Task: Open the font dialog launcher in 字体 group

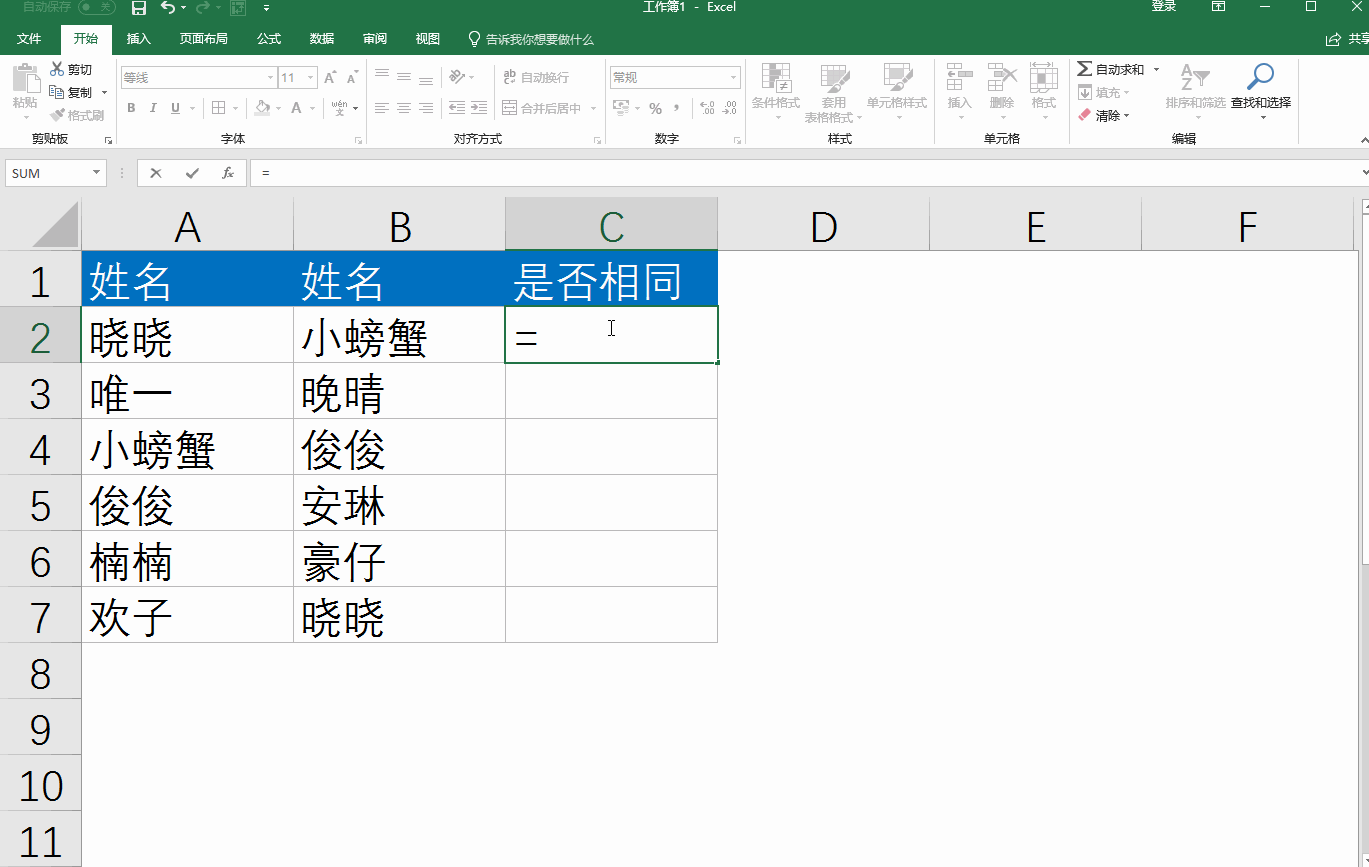Action: (358, 141)
